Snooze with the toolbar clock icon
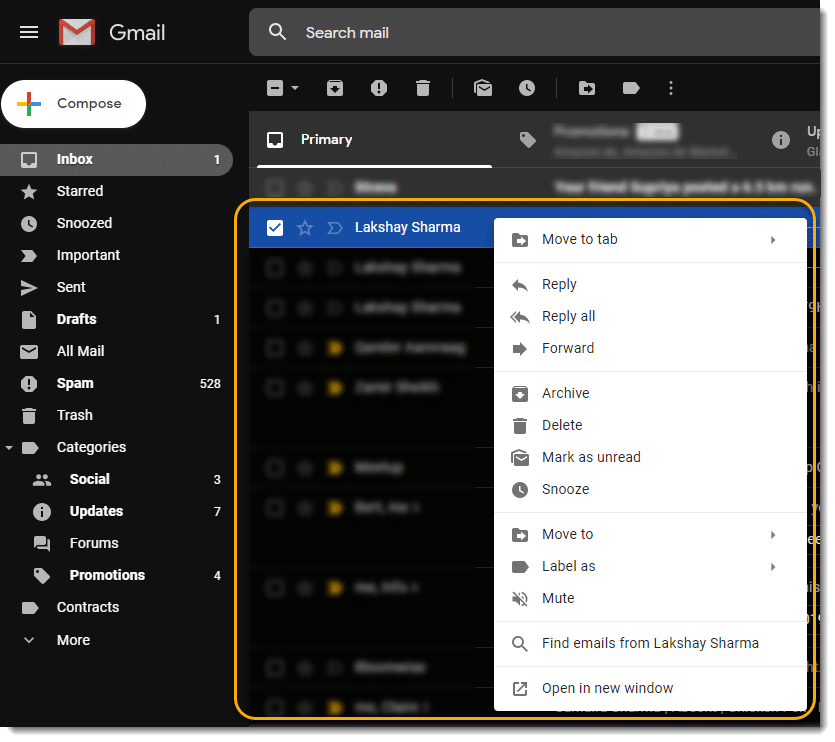The width and height of the screenshot is (835, 742). point(527,88)
